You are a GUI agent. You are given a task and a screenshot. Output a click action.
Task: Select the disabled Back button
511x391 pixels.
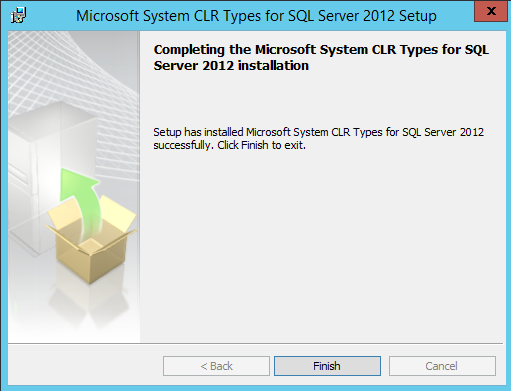pos(216,366)
